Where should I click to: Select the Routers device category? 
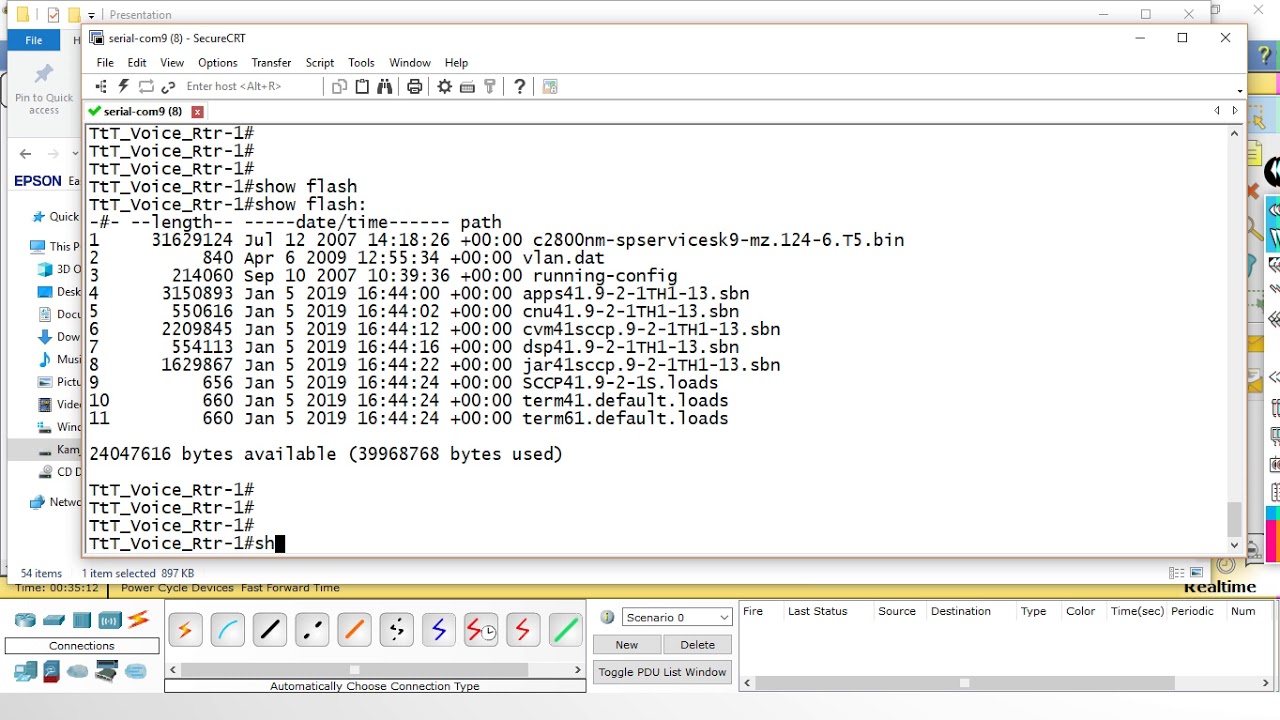pyautogui.click(x=25, y=620)
